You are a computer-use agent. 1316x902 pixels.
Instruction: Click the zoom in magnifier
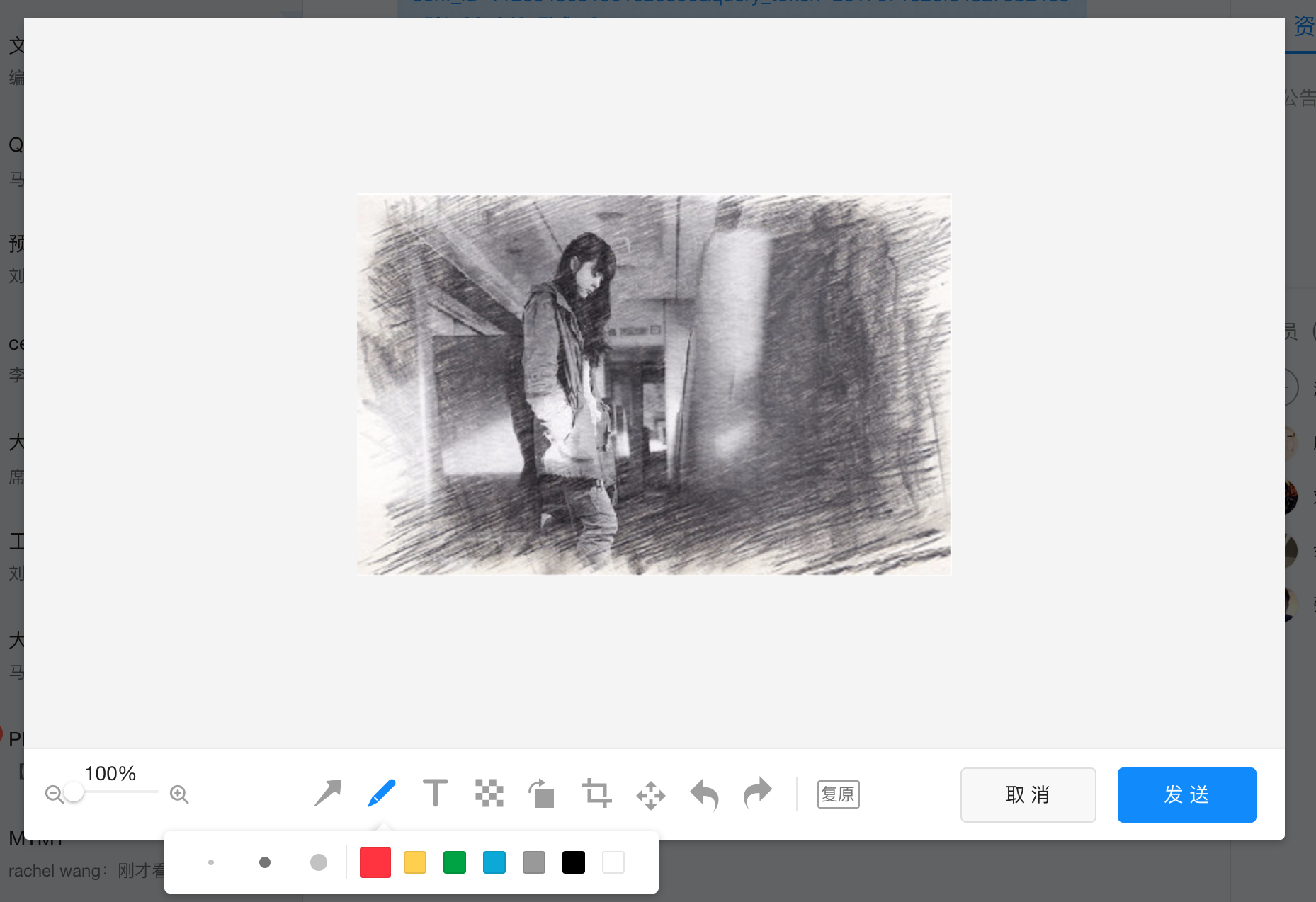point(179,794)
